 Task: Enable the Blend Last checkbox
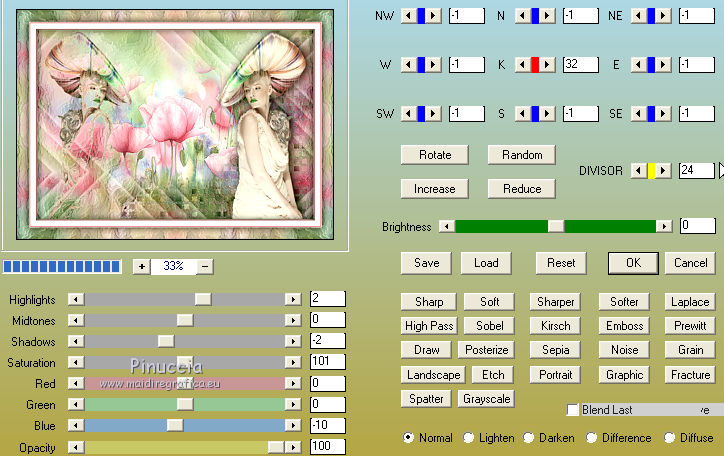click(573, 410)
